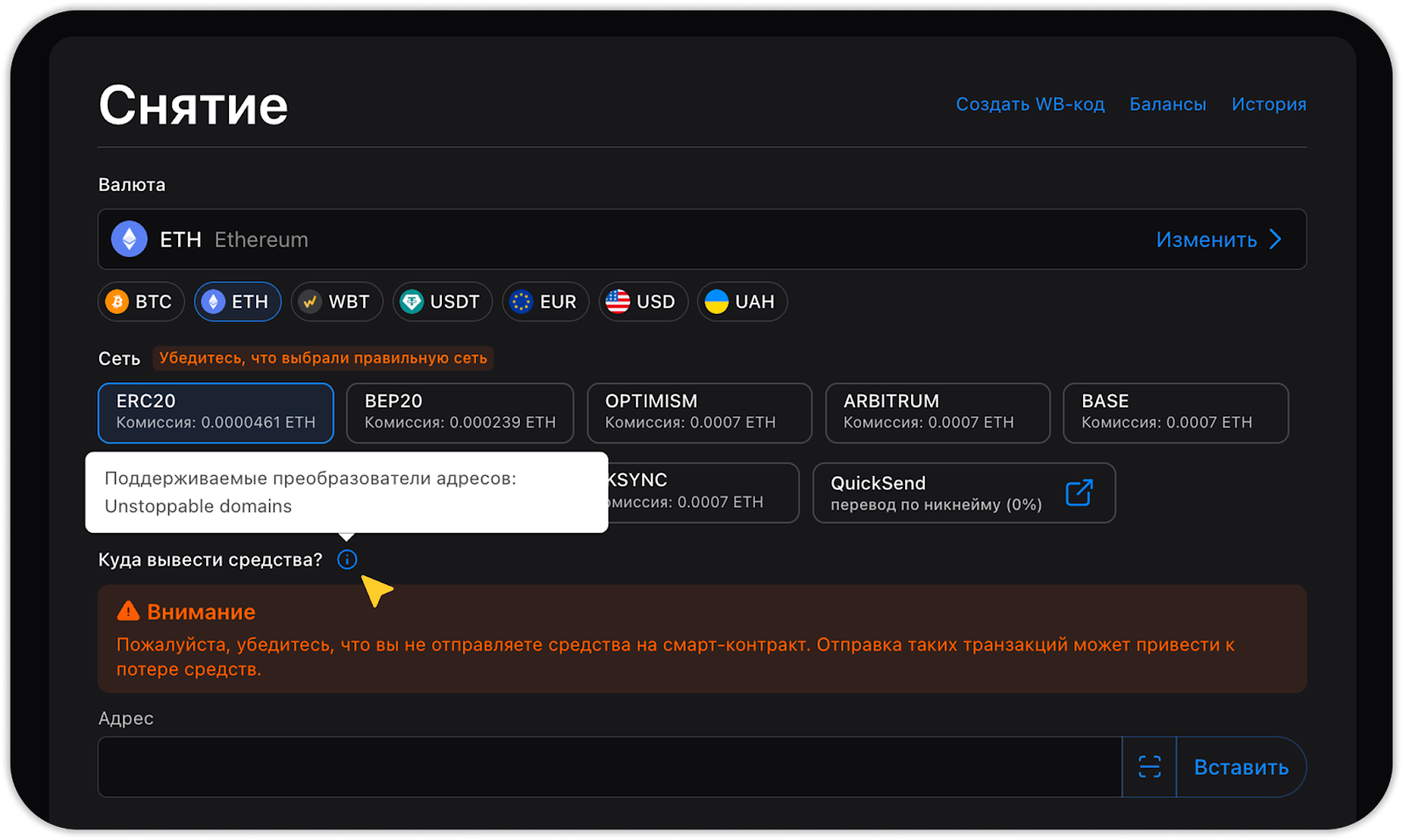Select the WBT currency chip
This screenshot has height=840, width=1403.
tap(337, 302)
